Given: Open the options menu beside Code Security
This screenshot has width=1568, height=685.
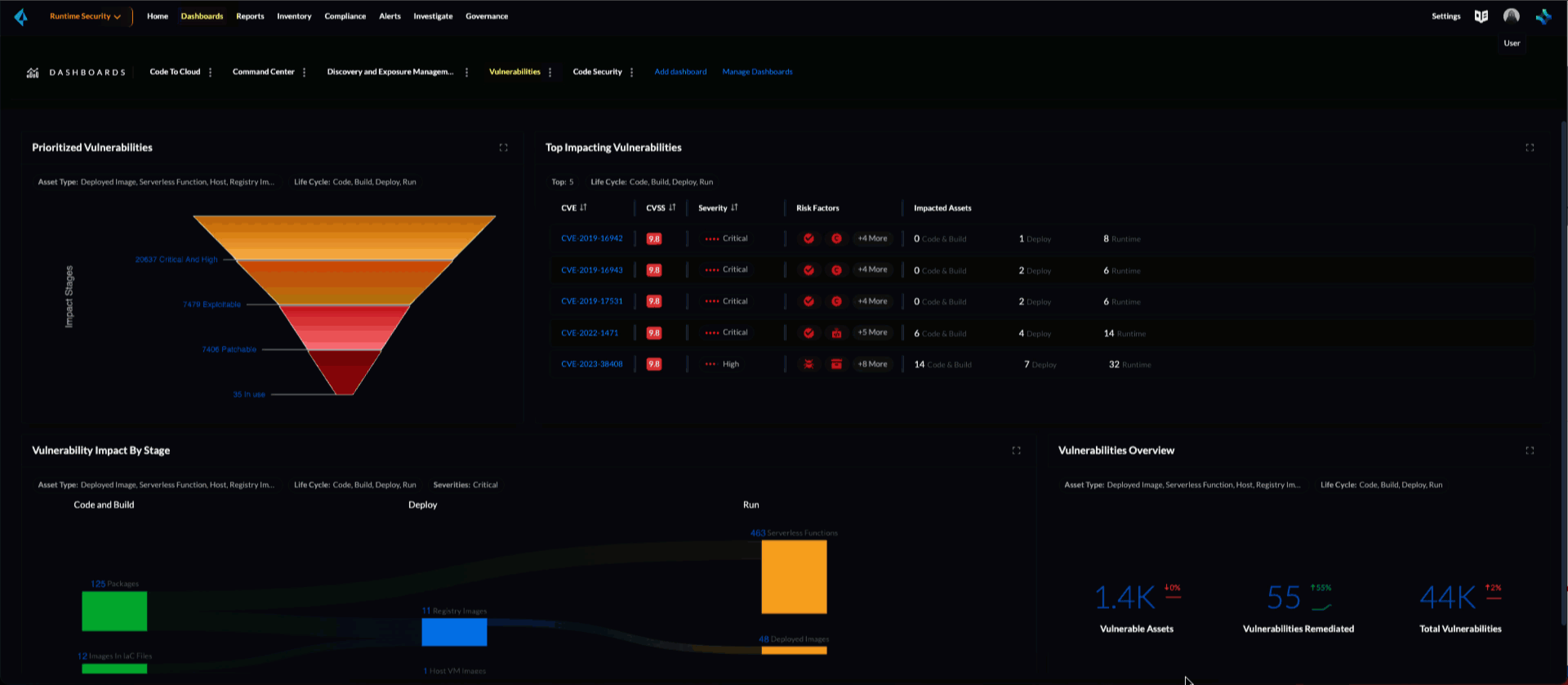Looking at the screenshot, I should pyautogui.click(x=632, y=73).
